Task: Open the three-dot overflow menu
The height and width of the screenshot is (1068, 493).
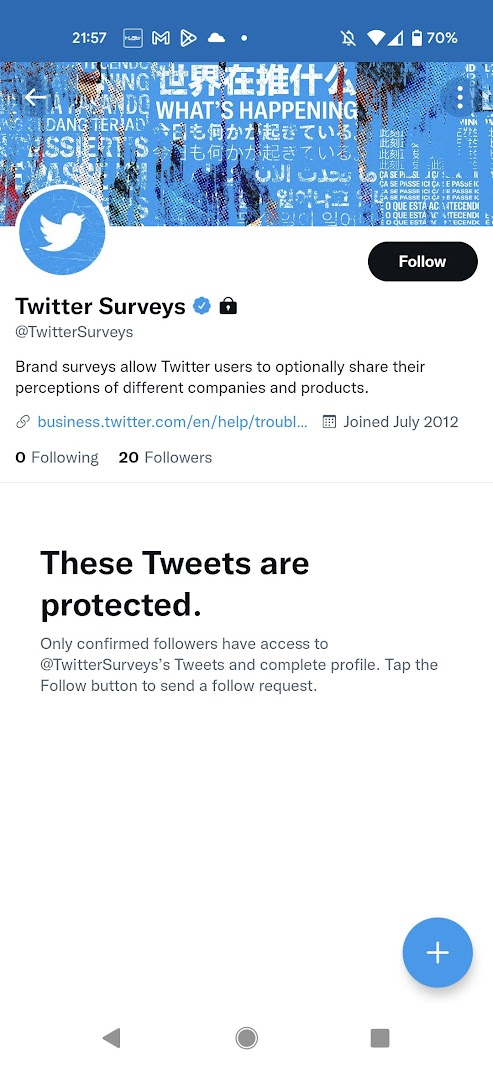Action: [x=460, y=98]
